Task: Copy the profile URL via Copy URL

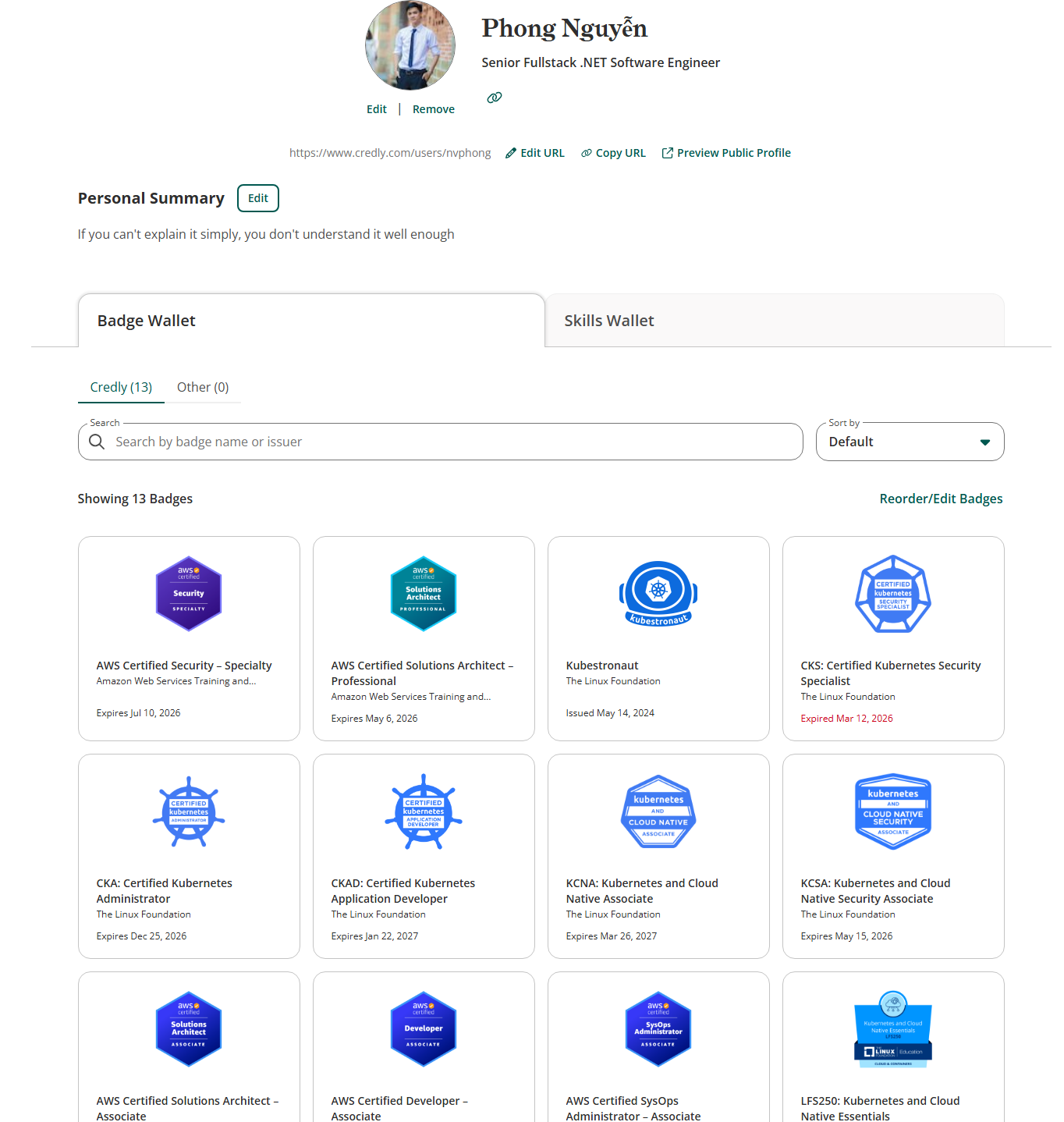Action: point(613,153)
